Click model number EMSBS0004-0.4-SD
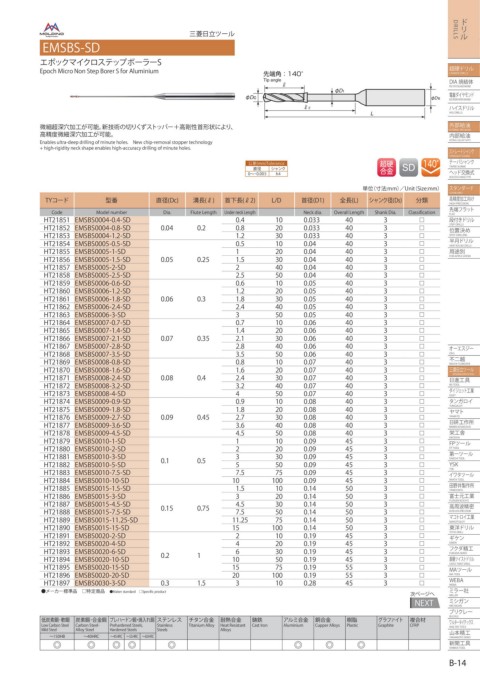The image size is (480, 677). 102,220
